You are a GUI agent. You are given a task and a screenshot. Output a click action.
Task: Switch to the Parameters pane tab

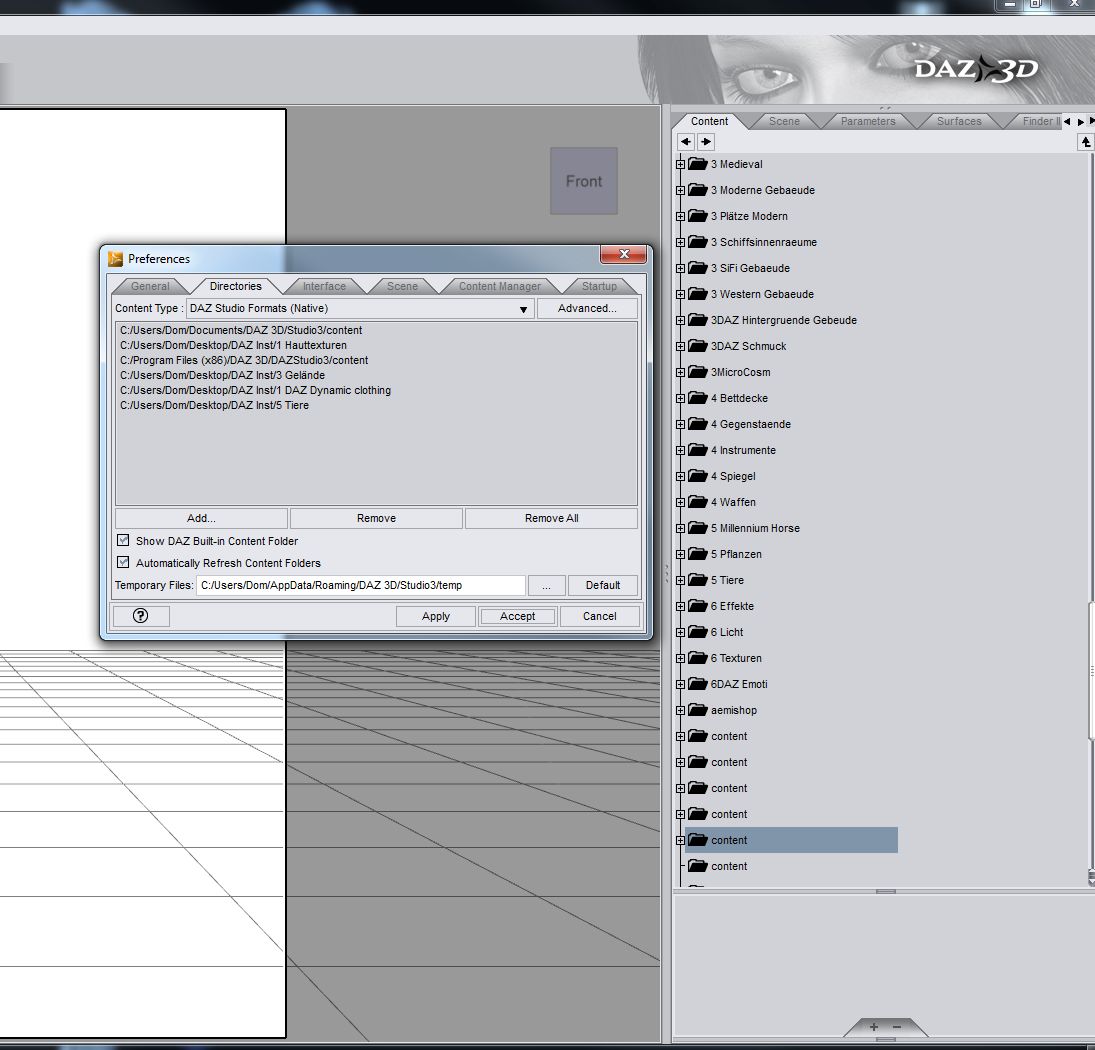pos(868,121)
